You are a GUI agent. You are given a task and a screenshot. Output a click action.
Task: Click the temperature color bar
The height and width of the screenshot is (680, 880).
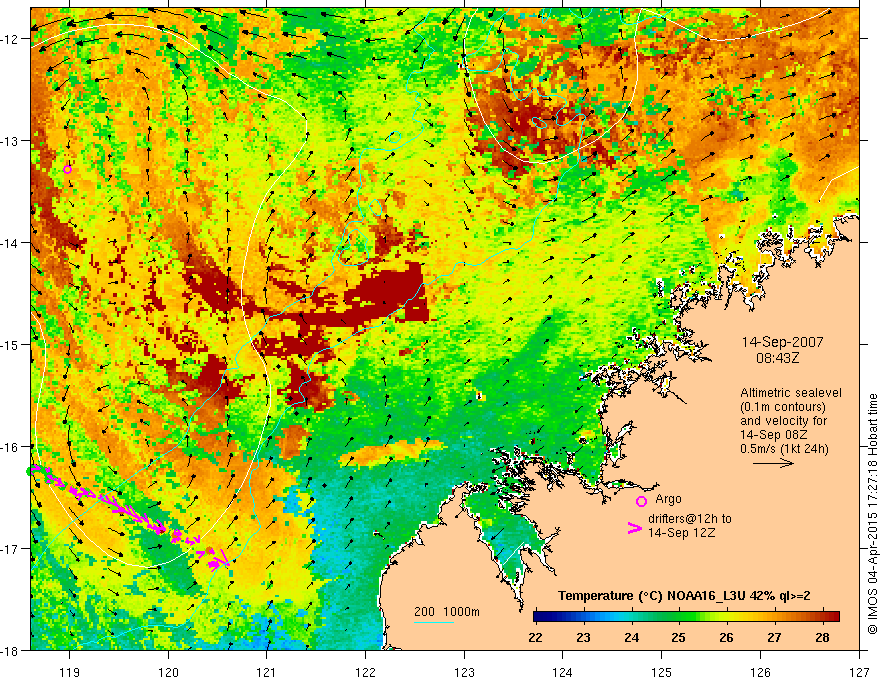(x=686, y=616)
